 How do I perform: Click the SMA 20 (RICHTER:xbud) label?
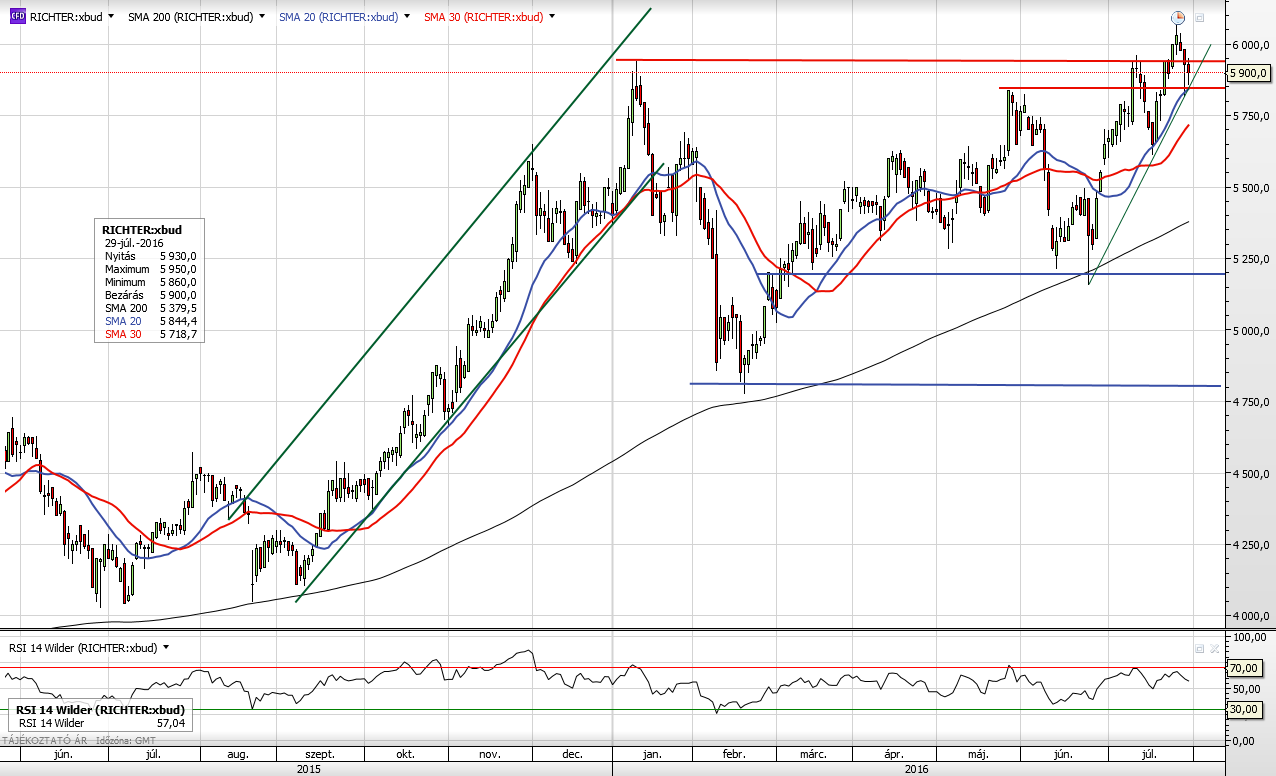point(338,17)
